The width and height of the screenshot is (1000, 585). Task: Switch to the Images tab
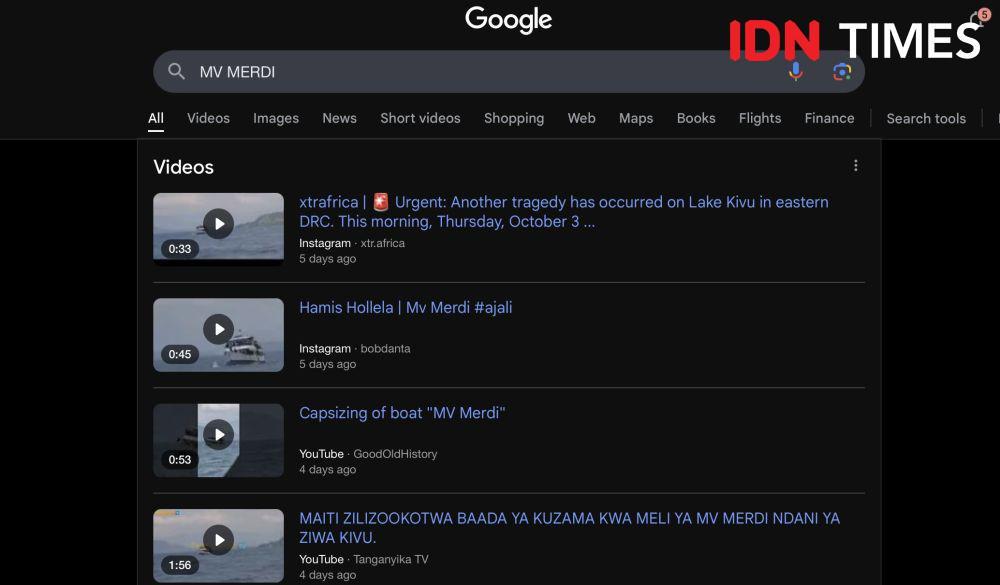[x=276, y=118]
